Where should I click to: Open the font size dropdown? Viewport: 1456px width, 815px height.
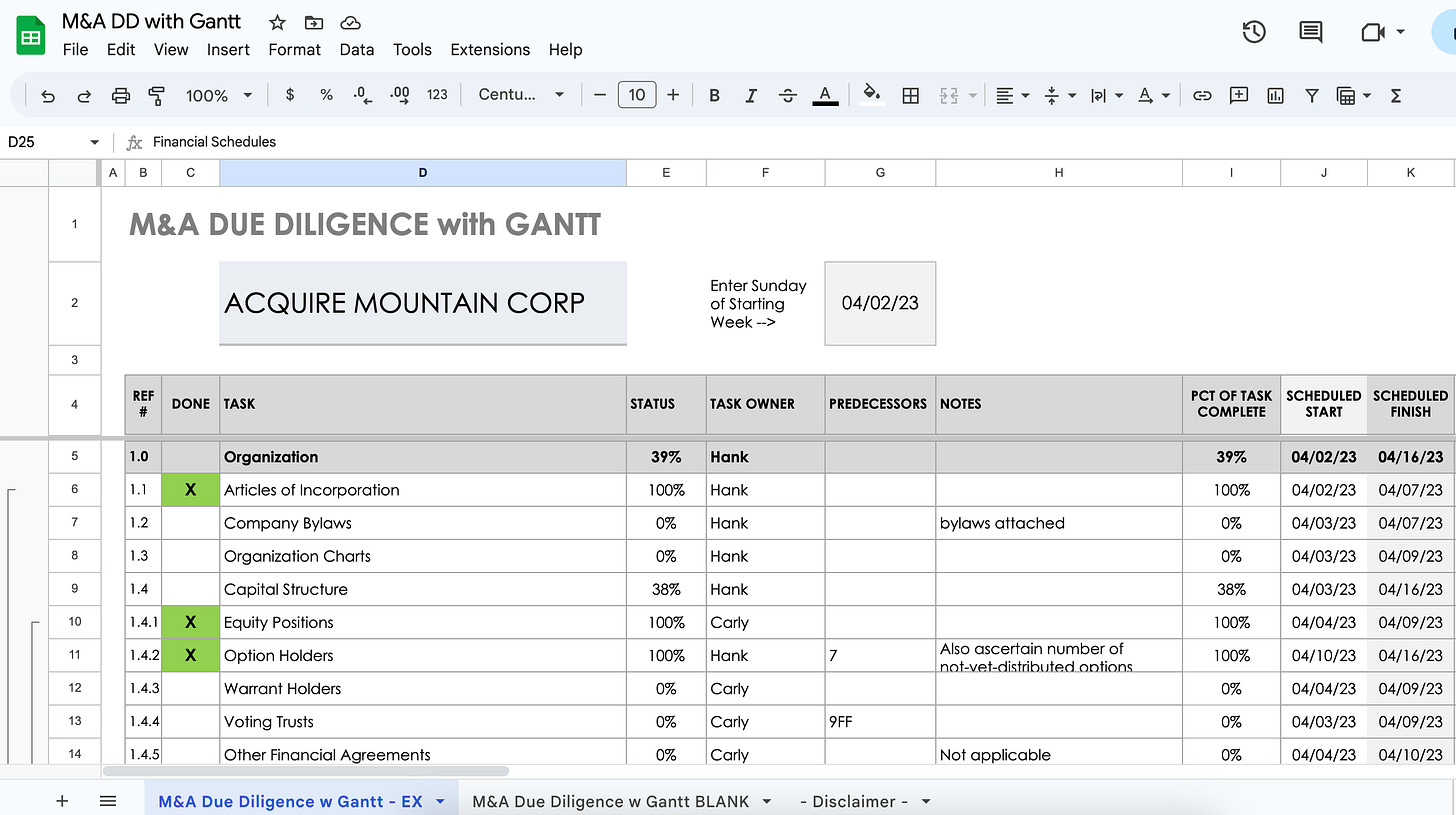coord(637,95)
